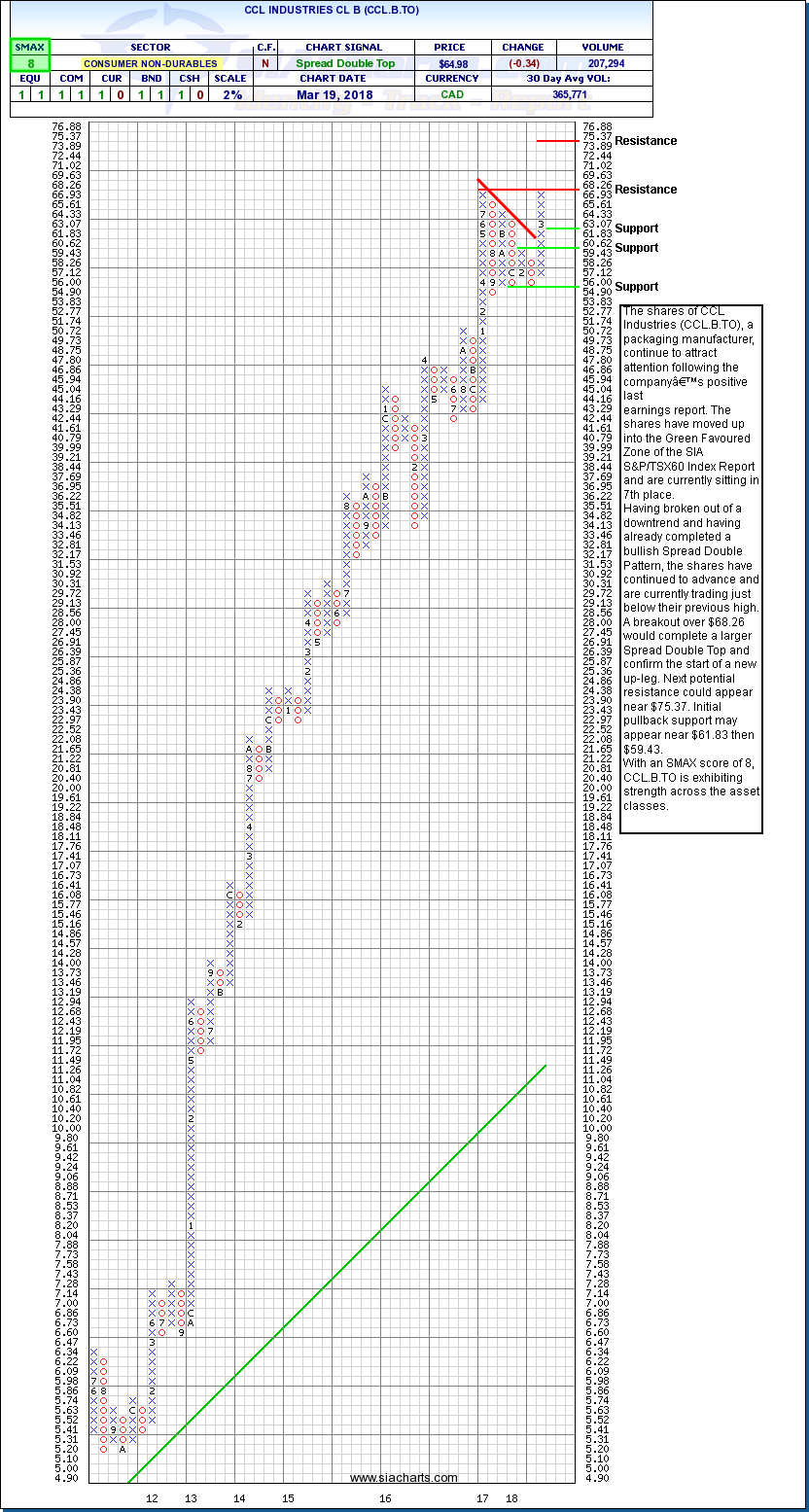The width and height of the screenshot is (809, 1512).
Task: Click the Support label near 61.83
Action: (636, 229)
